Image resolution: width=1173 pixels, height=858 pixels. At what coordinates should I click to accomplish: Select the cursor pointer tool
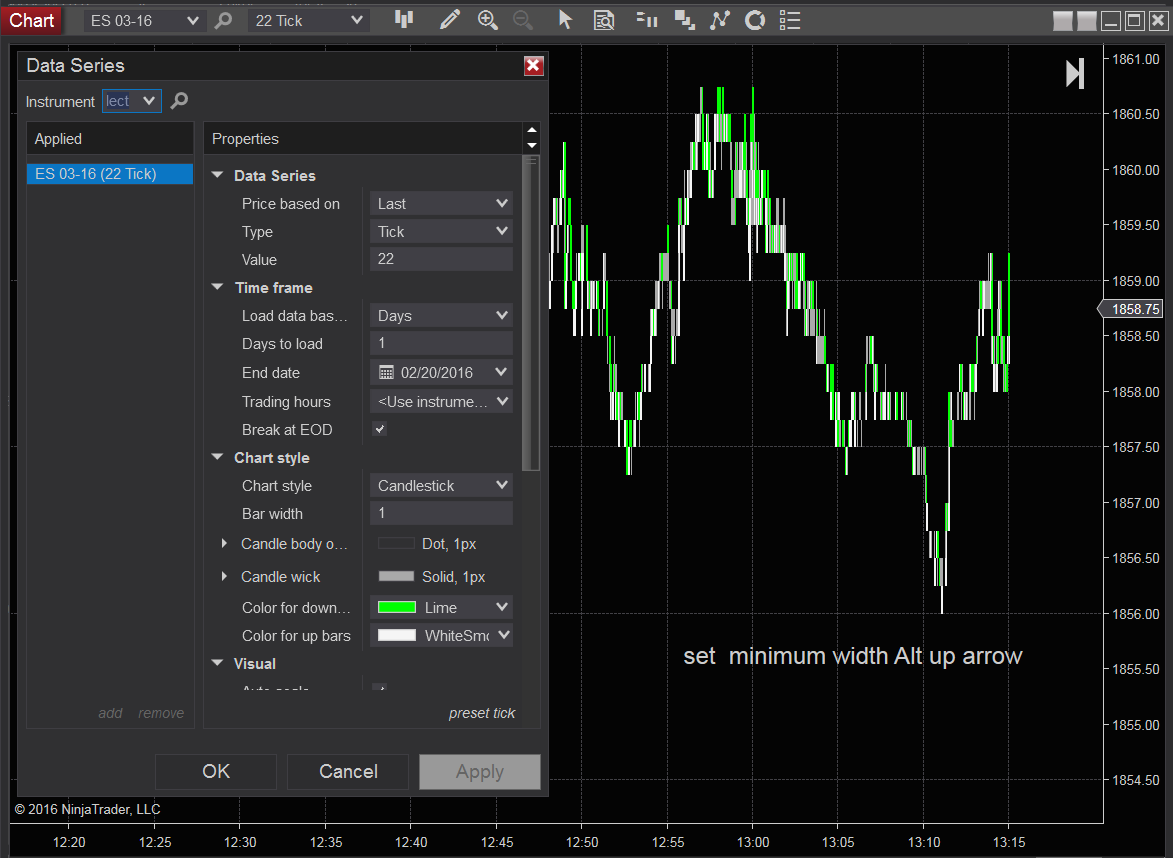pyautogui.click(x=565, y=20)
